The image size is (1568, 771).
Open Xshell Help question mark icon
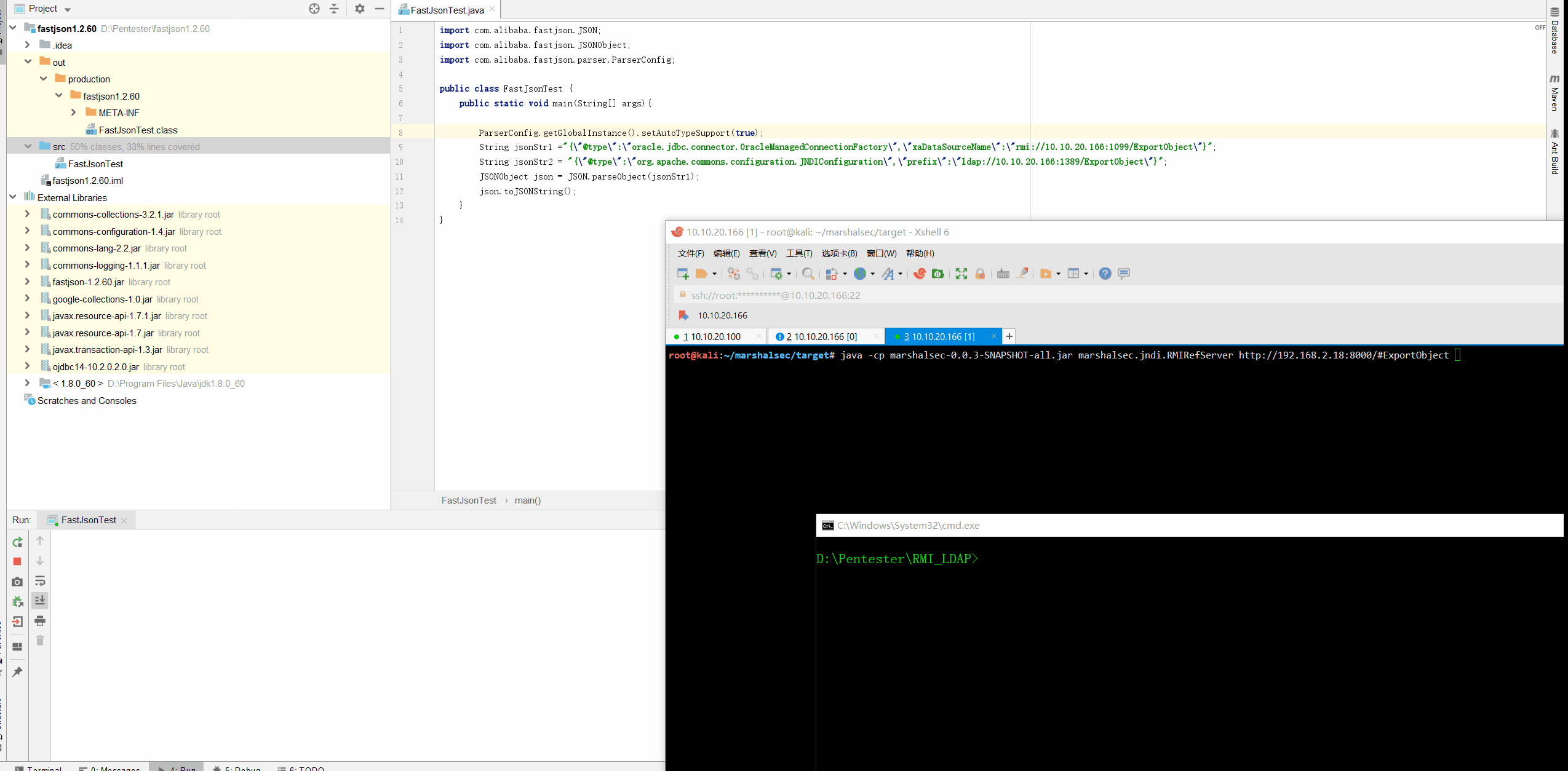[x=1105, y=274]
